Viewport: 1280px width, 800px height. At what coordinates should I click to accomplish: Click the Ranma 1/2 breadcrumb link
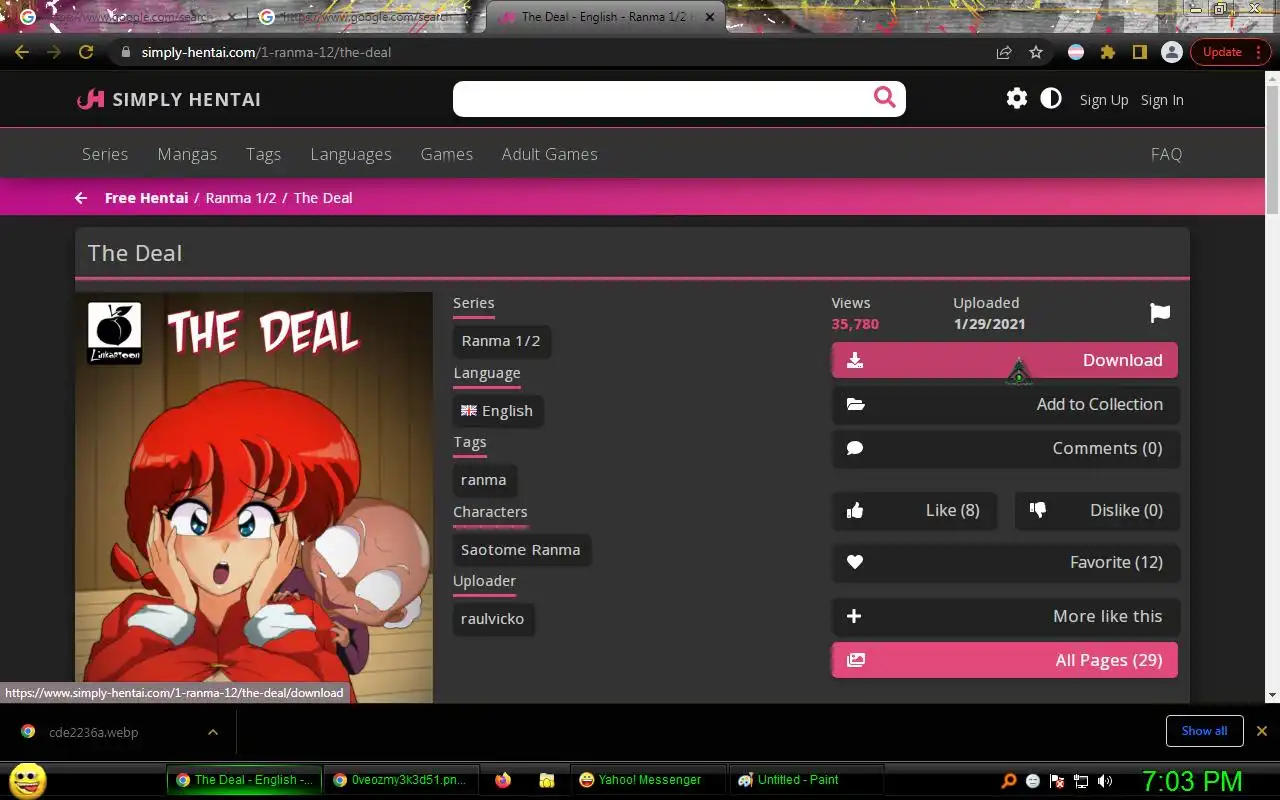pyautogui.click(x=241, y=198)
